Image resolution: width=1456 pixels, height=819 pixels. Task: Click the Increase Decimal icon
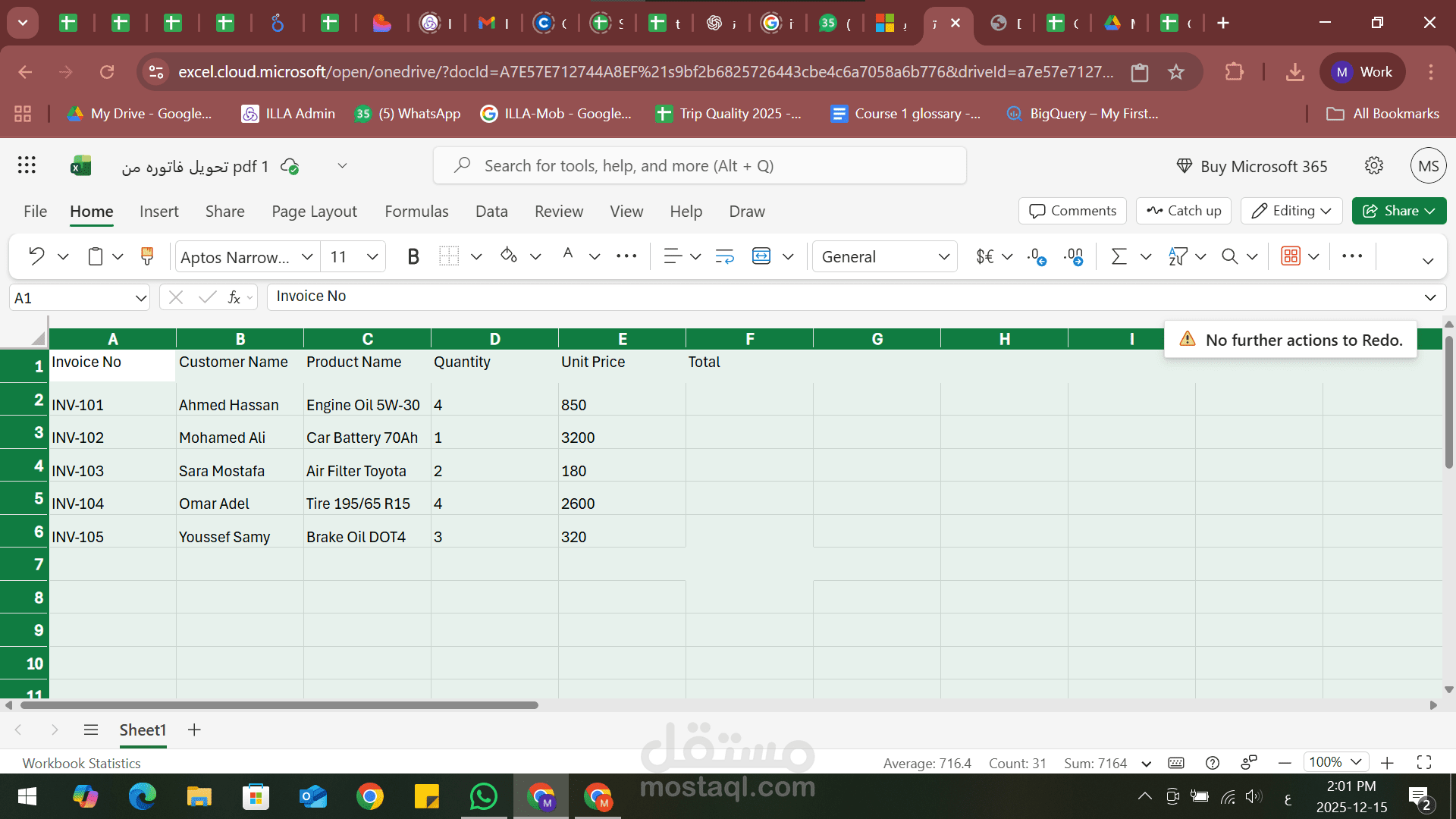(x=1036, y=256)
